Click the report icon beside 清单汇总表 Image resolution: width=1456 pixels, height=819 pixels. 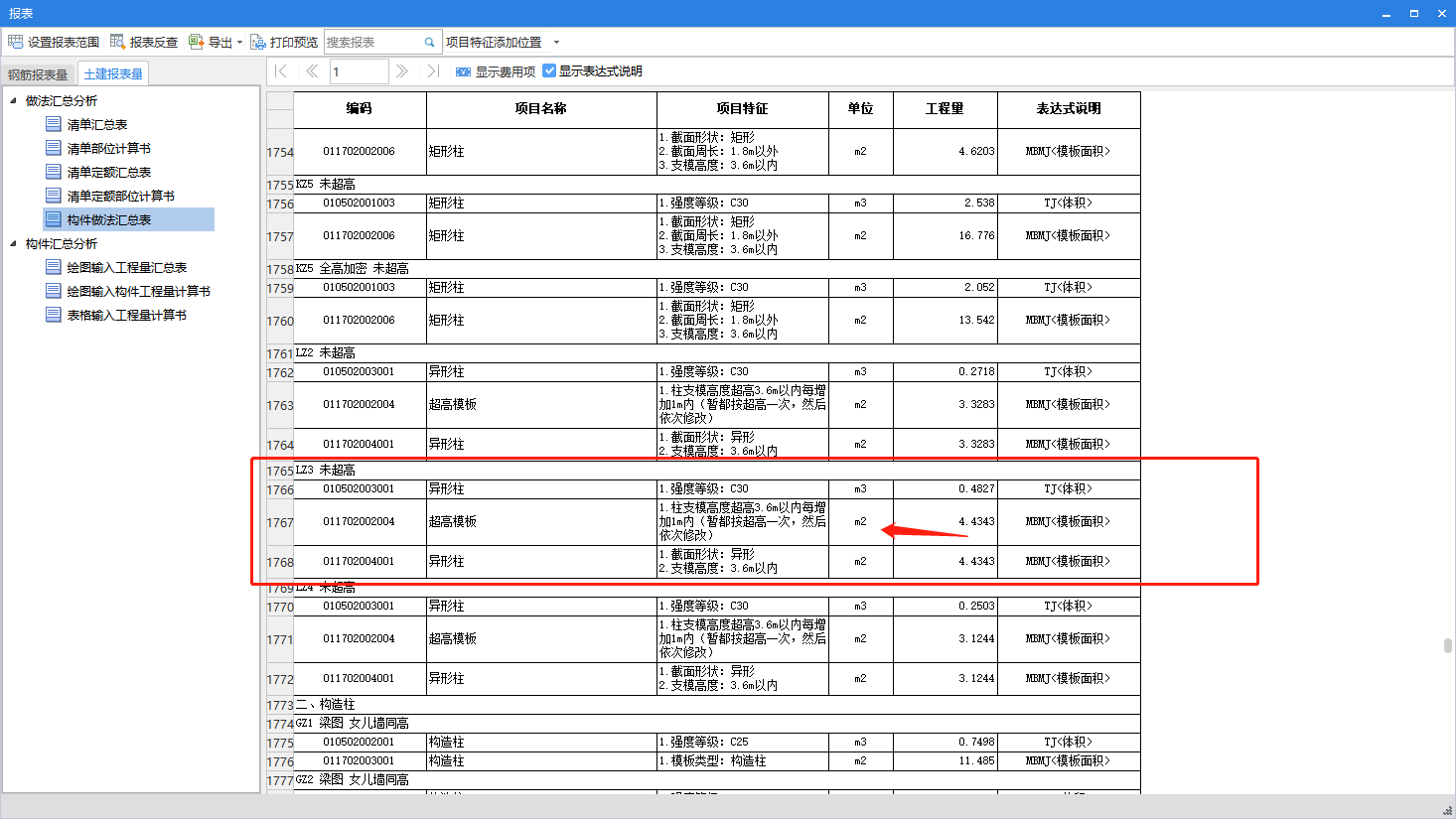(54, 124)
